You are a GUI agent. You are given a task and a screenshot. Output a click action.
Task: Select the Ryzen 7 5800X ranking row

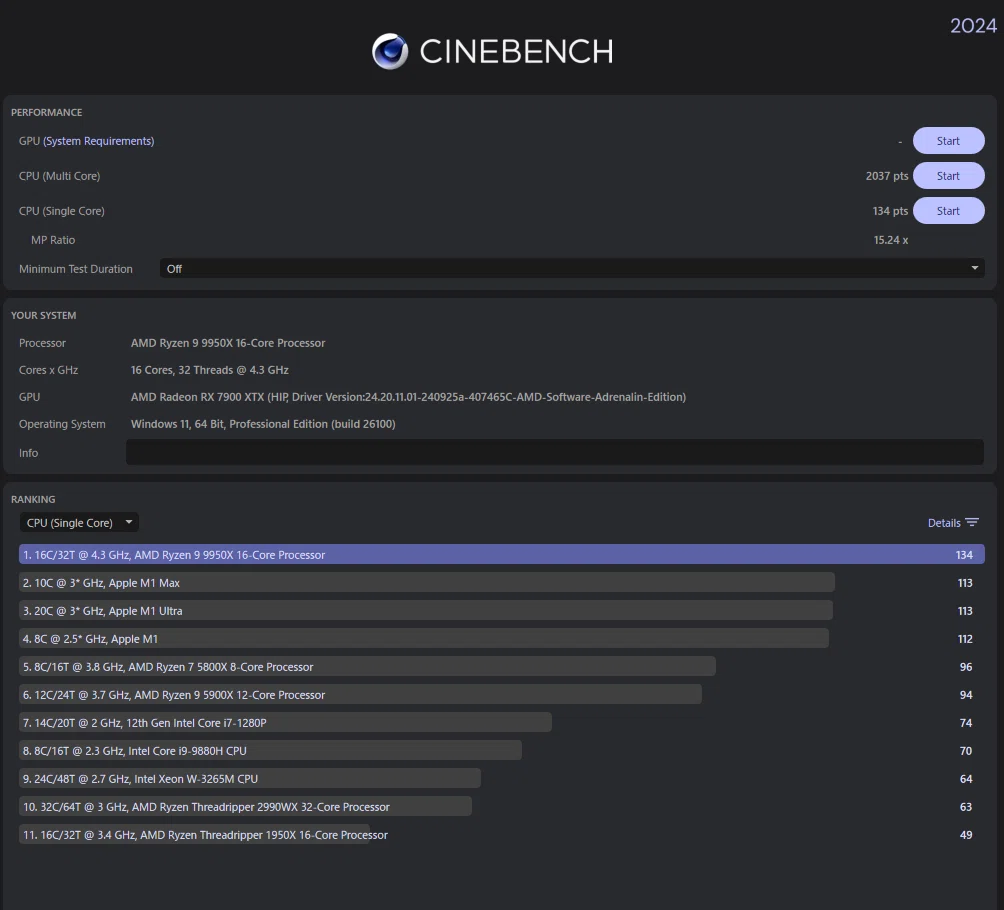click(x=501, y=667)
